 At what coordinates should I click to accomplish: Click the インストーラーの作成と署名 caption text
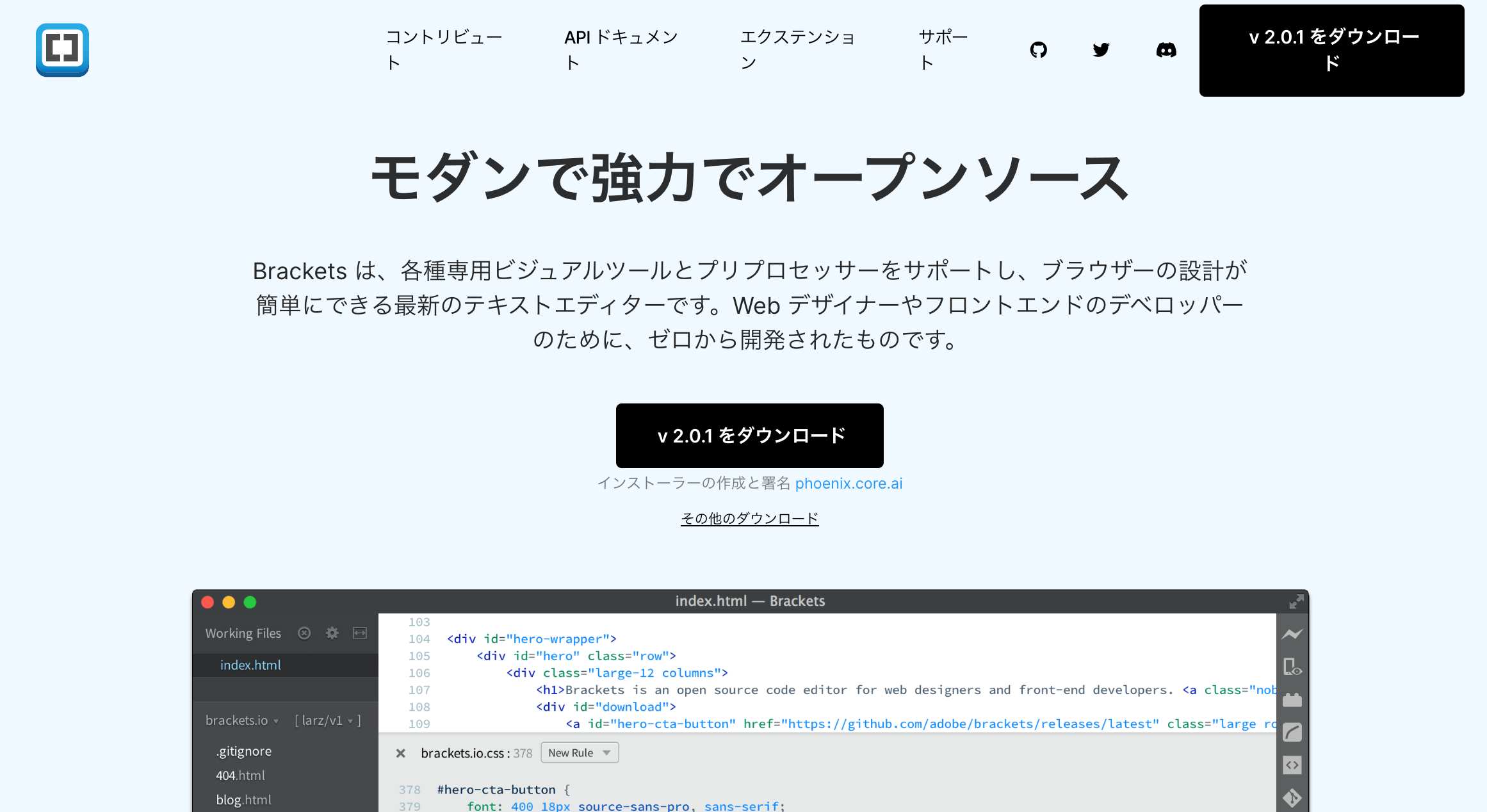694,483
